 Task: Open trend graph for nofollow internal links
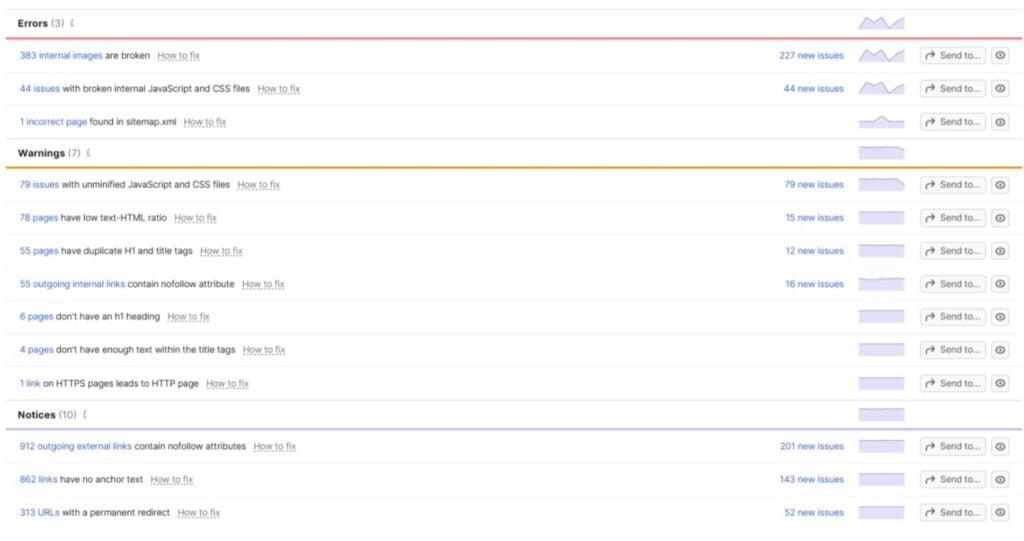881,284
